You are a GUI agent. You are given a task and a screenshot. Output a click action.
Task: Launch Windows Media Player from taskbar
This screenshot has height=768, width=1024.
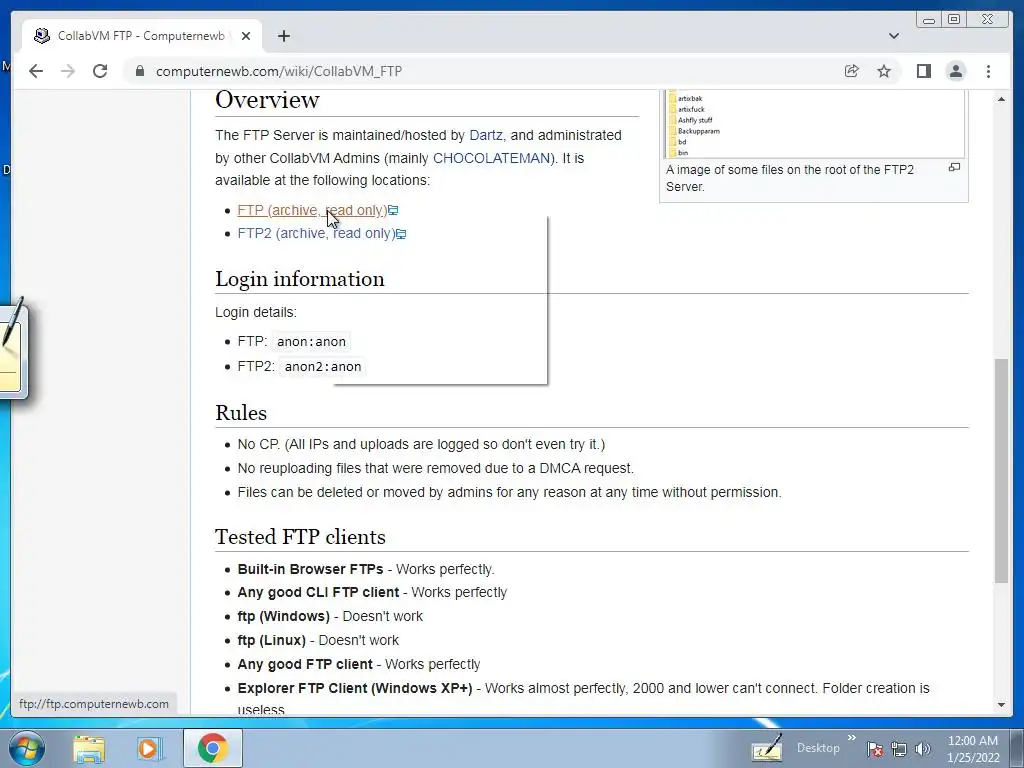pos(148,748)
